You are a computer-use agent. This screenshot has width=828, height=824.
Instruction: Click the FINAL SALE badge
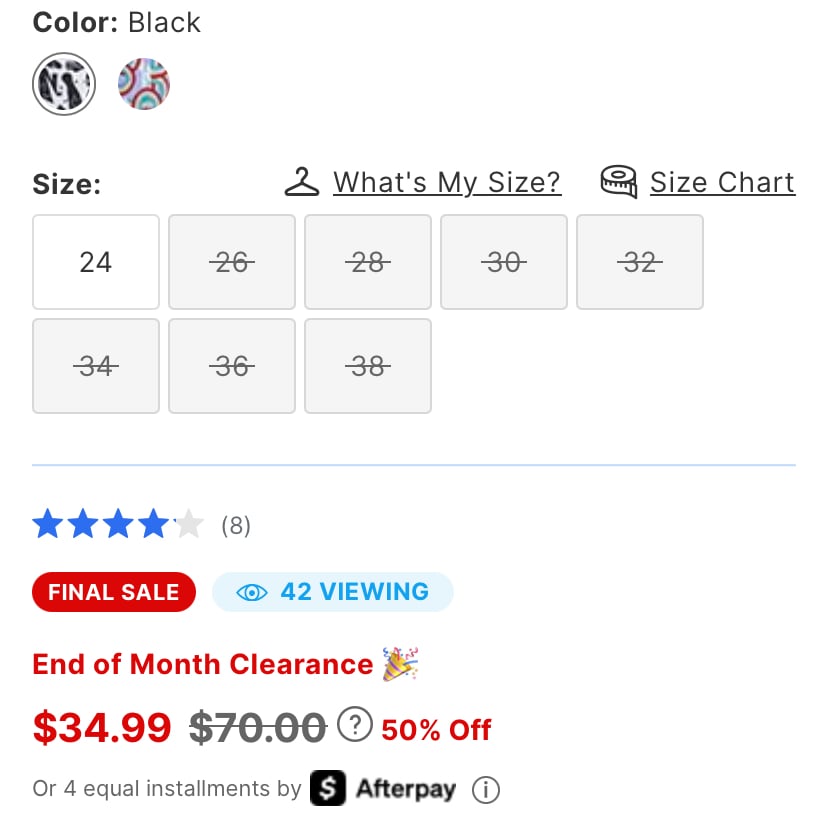coord(114,592)
